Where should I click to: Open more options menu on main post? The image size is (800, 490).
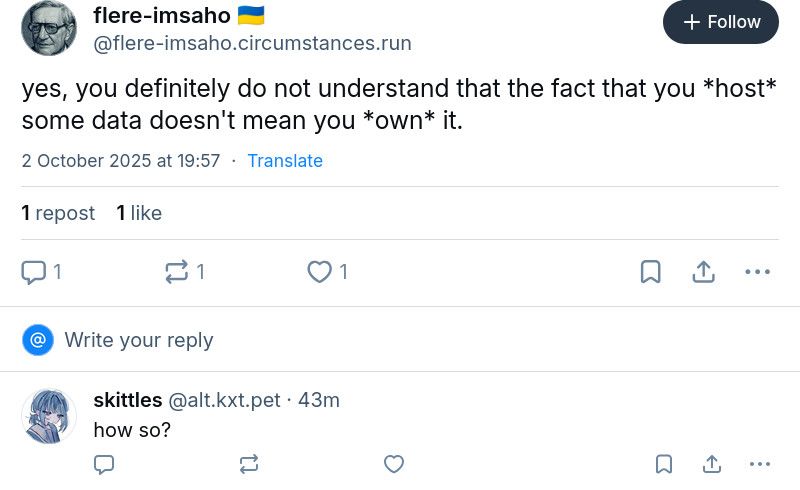coord(757,272)
